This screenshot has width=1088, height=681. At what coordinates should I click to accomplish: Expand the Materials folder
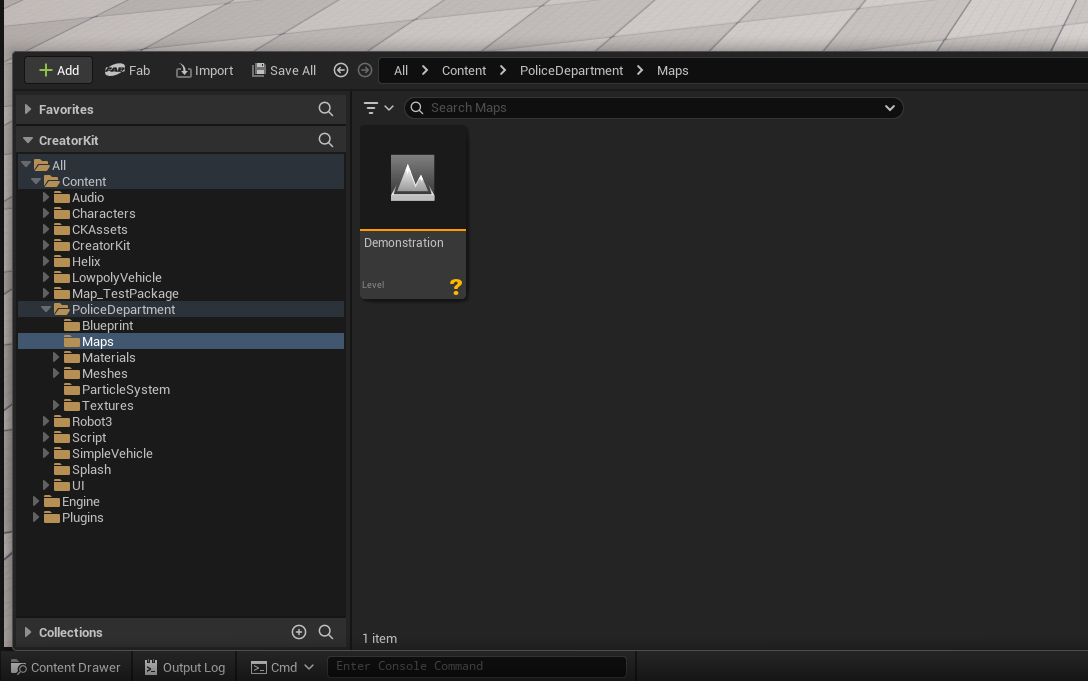pyautogui.click(x=57, y=358)
